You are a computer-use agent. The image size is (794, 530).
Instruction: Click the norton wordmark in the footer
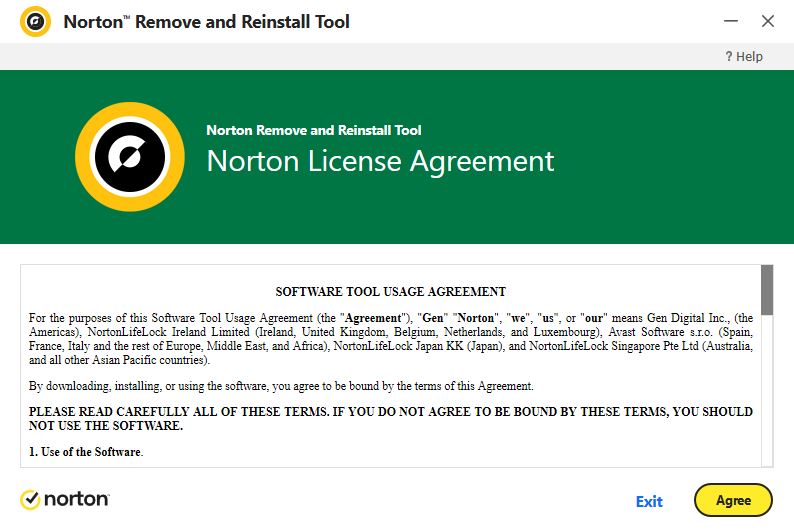[76, 500]
